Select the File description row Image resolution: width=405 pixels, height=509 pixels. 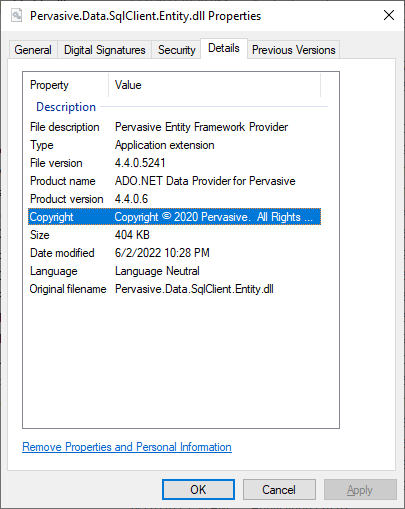click(x=174, y=127)
